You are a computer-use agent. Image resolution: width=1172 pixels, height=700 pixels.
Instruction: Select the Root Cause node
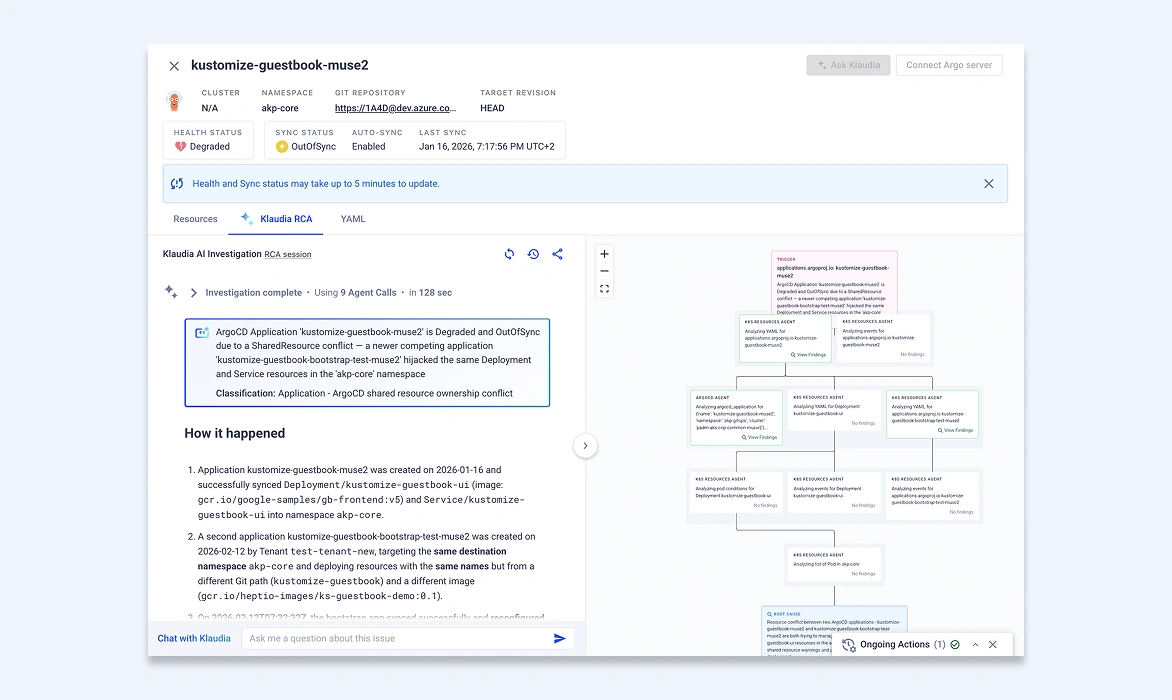click(834, 631)
